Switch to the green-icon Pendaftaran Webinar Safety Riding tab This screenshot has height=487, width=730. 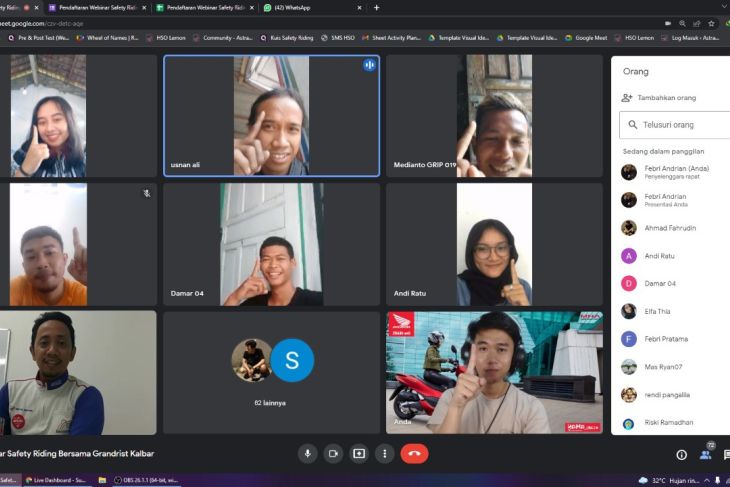click(x=205, y=8)
